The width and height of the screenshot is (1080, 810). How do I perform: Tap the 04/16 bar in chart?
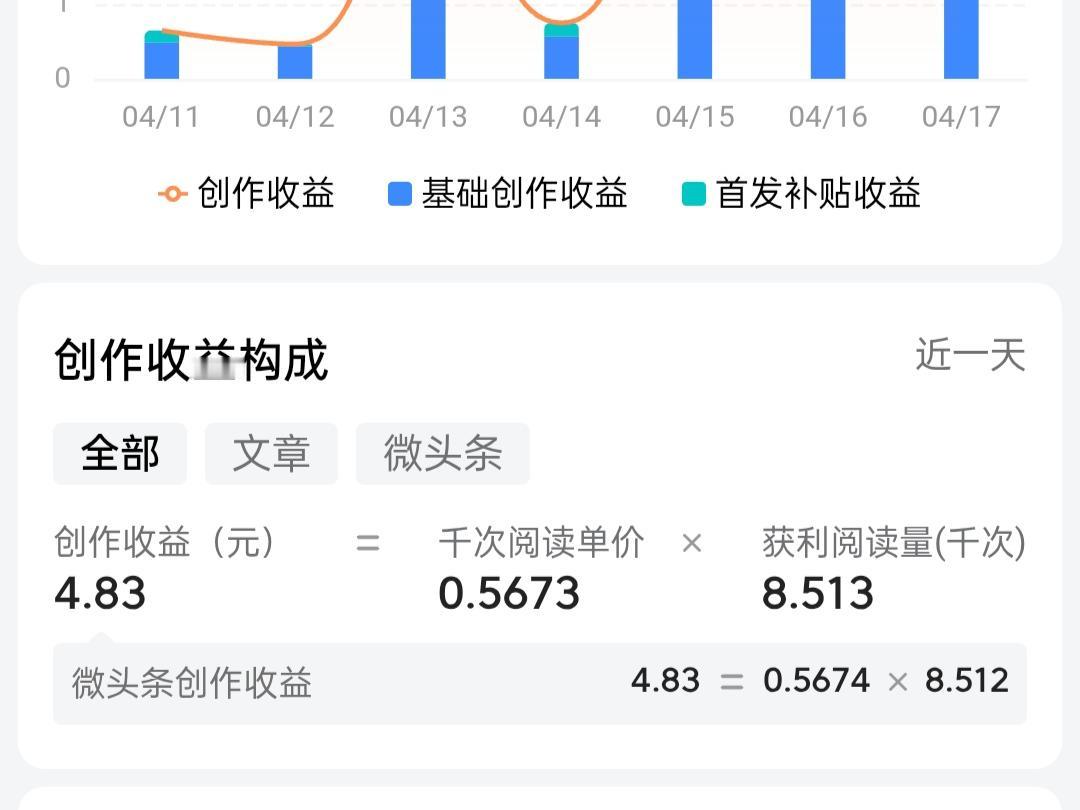pyautogui.click(x=828, y=39)
